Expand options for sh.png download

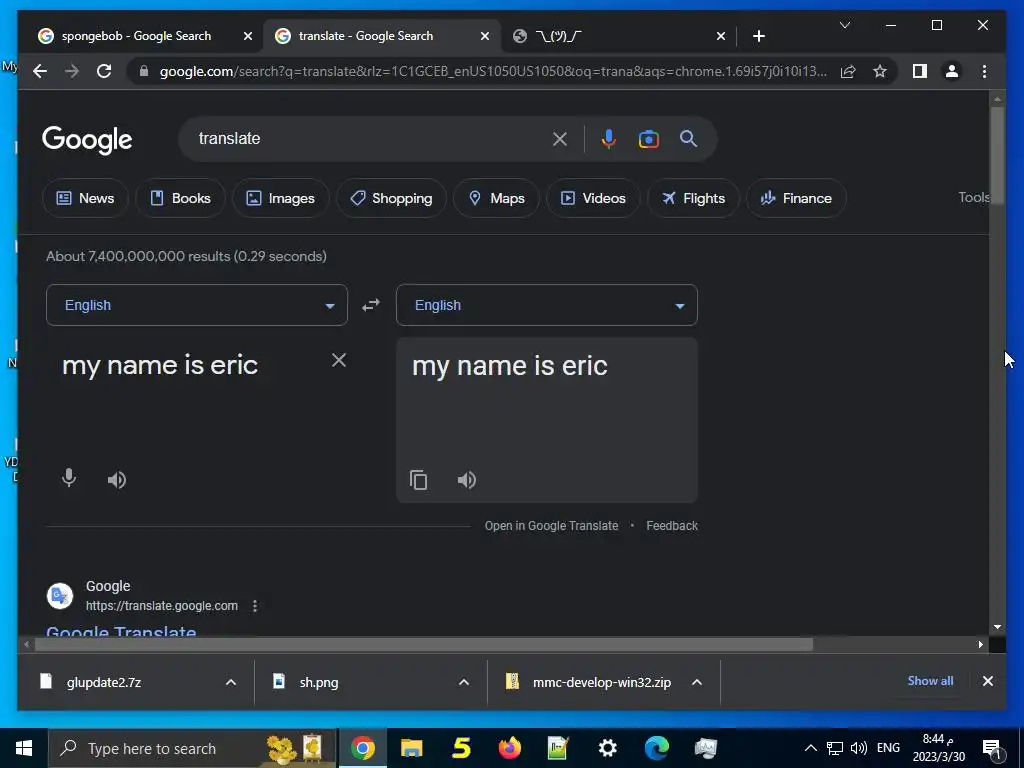pyautogui.click(x=464, y=682)
